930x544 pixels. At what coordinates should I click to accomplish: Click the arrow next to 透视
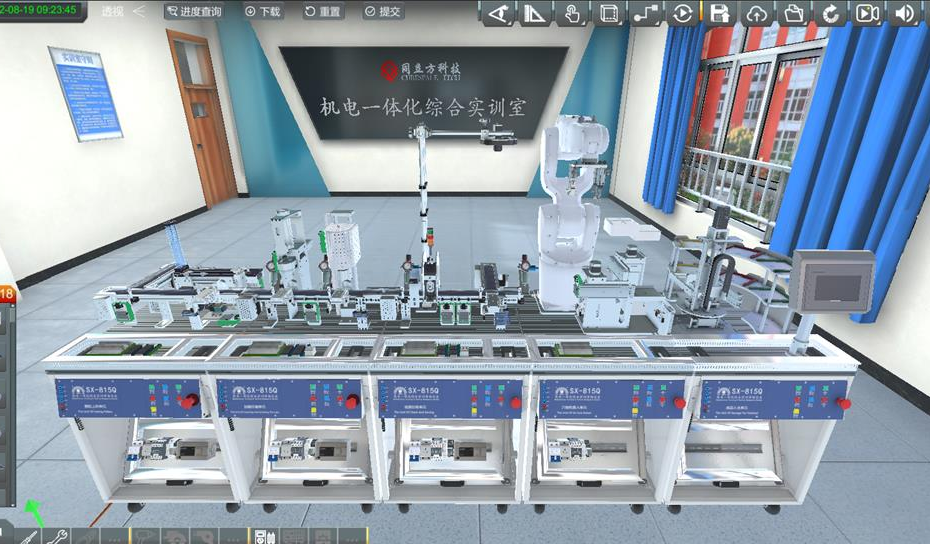coord(139,12)
